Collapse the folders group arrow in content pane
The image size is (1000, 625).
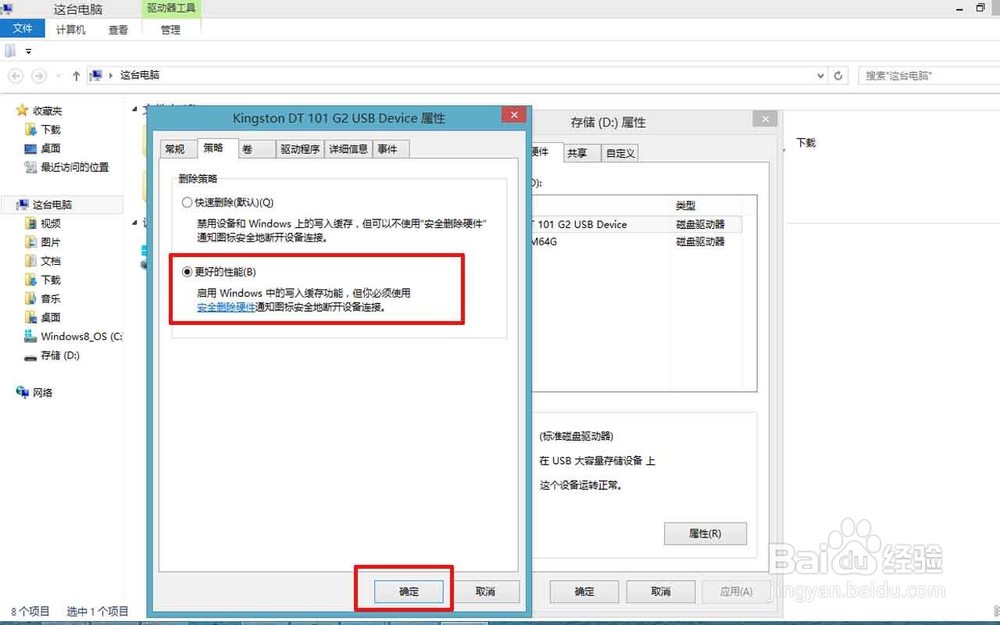click(135, 109)
